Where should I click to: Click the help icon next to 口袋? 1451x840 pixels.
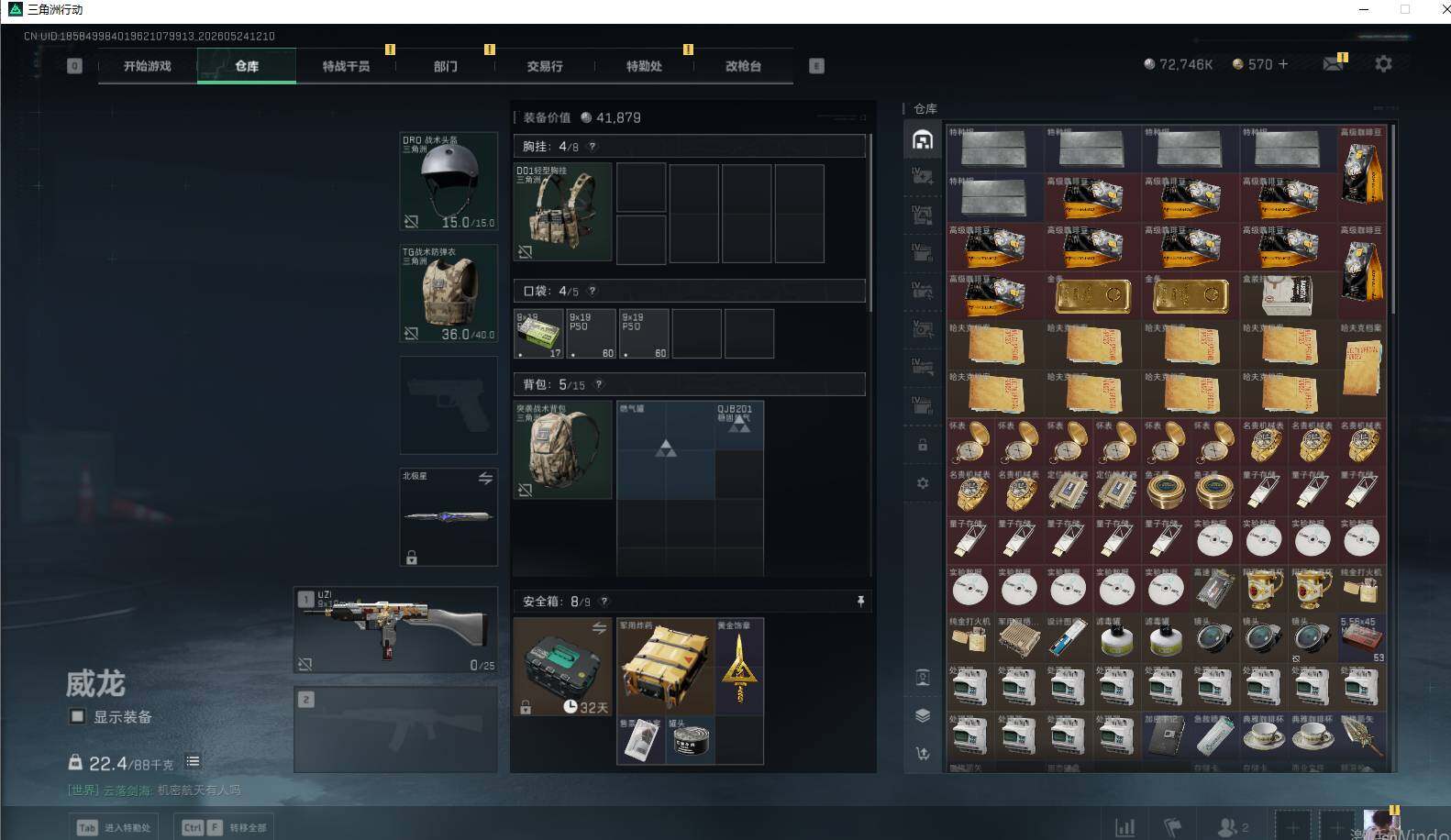pos(593,291)
